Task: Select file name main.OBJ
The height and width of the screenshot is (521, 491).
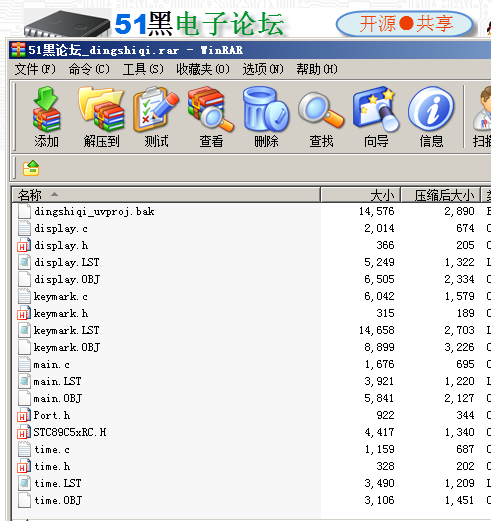Action: coord(58,398)
